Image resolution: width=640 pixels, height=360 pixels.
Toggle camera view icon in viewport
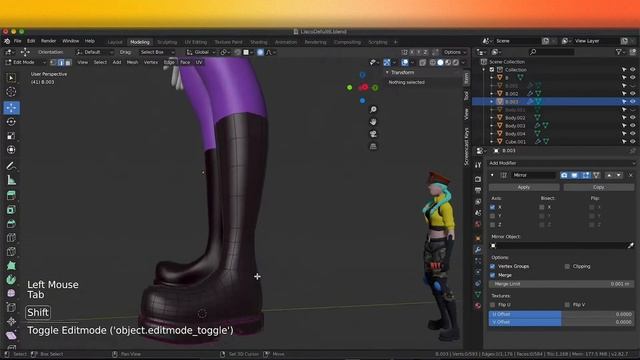click(373, 134)
